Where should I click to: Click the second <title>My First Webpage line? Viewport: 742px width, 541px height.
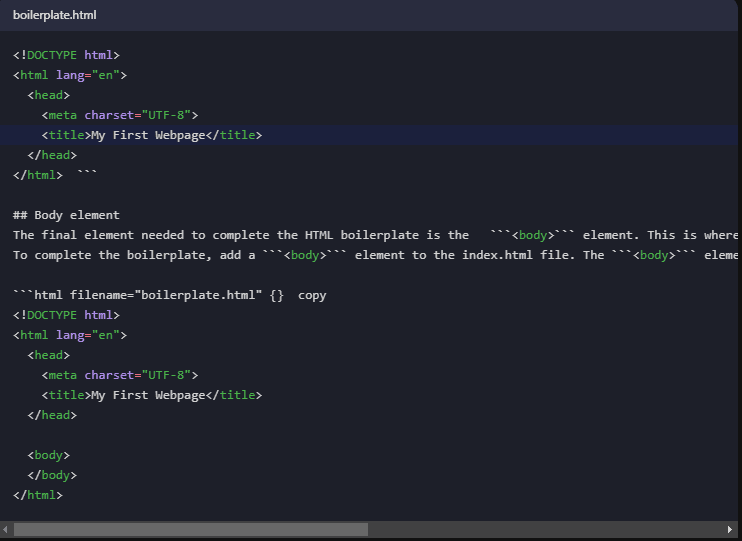152,395
